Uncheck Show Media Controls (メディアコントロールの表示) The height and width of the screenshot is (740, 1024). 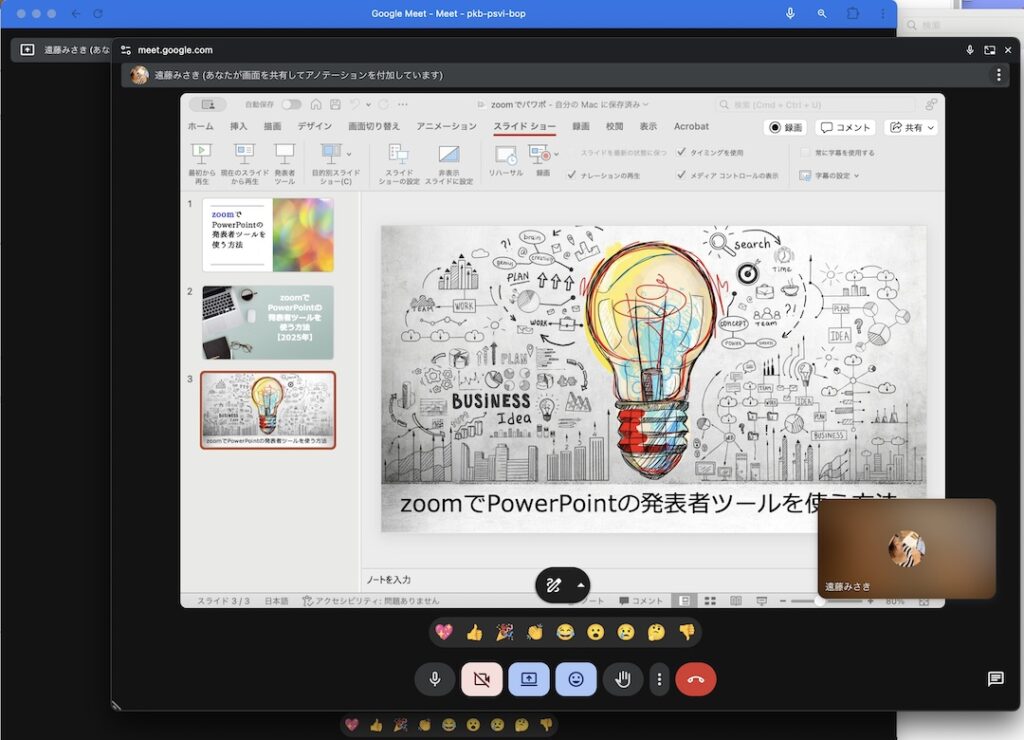point(681,175)
